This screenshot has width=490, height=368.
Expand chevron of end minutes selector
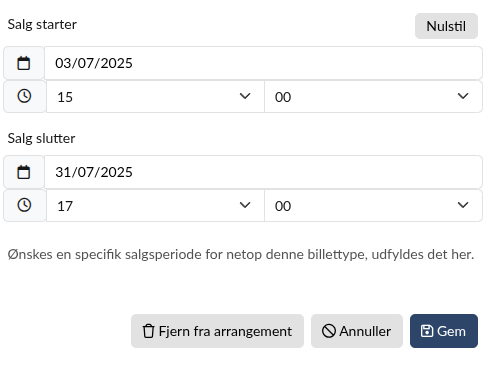[463, 205]
